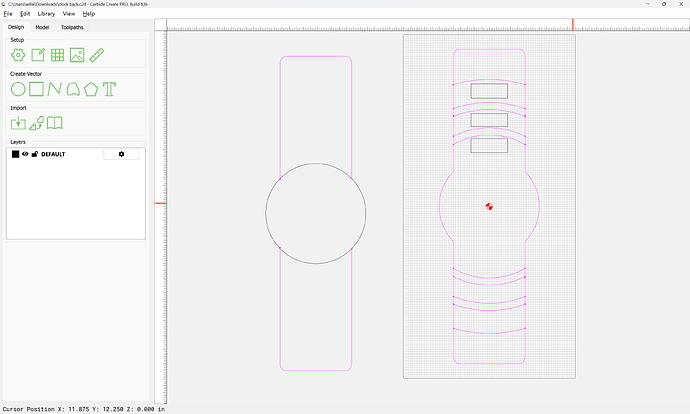Click the resize document icon in Setup
The image size is (690, 414).
[x=37, y=55]
